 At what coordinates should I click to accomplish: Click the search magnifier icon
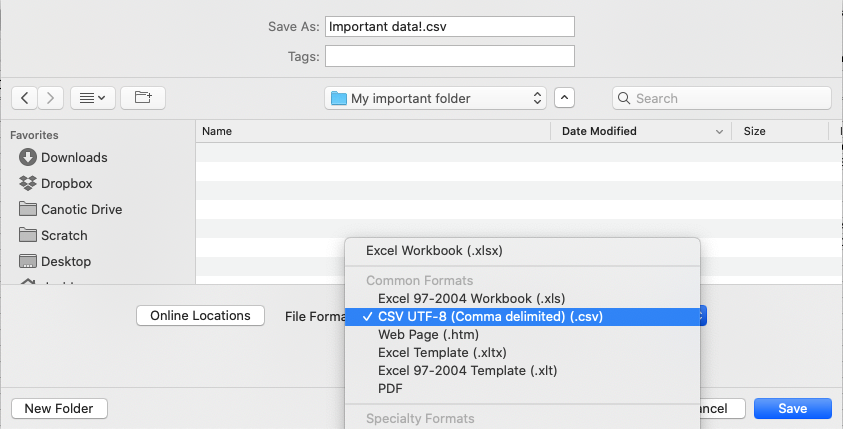coord(624,98)
